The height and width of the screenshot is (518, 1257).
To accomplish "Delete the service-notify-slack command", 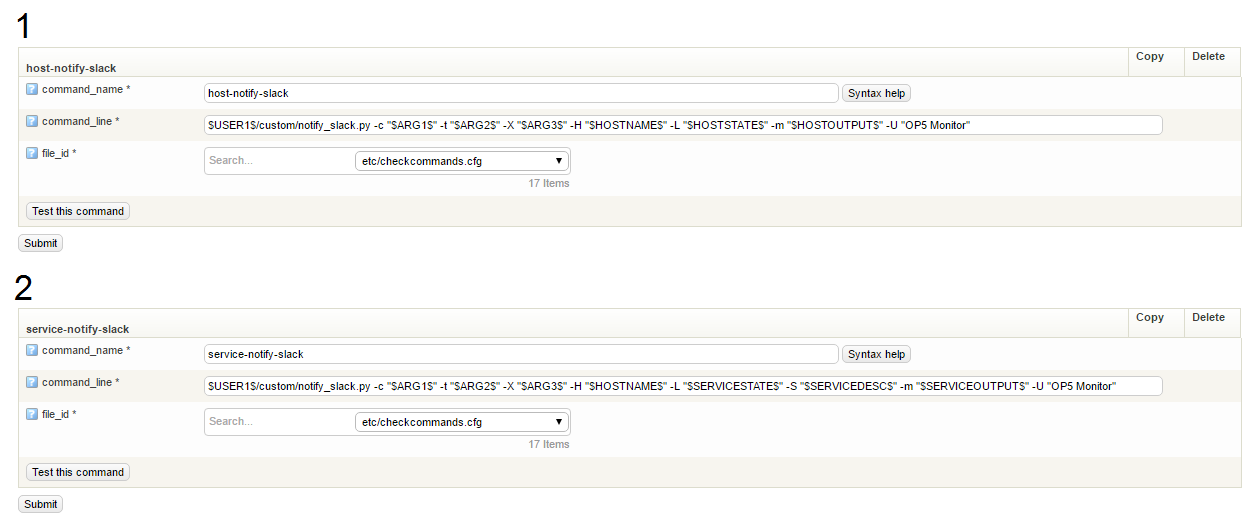I will [x=1208, y=318].
